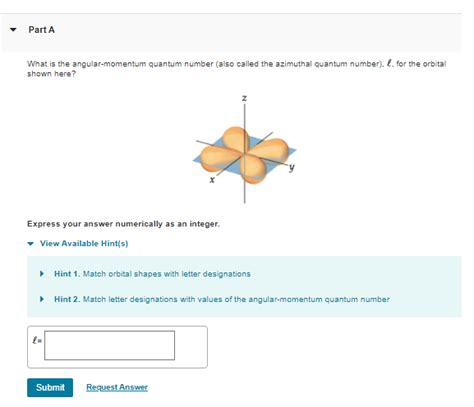Expand Hint 1 disclosure triangle

tap(42, 274)
